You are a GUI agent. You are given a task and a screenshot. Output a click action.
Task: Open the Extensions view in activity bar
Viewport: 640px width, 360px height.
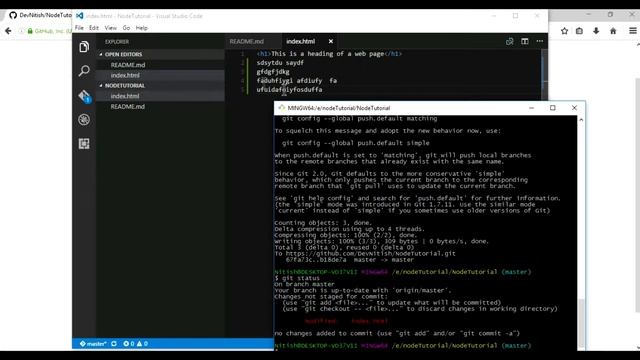coord(84,144)
